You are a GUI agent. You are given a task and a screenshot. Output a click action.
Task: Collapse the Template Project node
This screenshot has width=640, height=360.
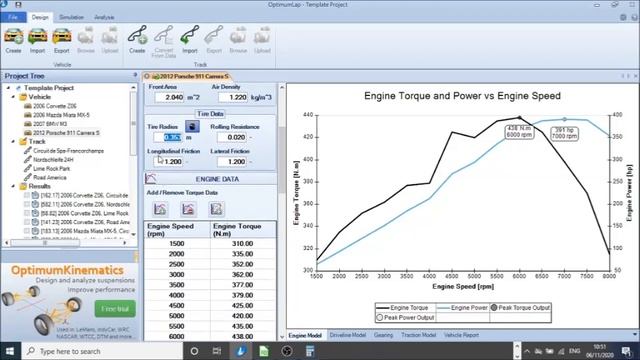[8, 88]
